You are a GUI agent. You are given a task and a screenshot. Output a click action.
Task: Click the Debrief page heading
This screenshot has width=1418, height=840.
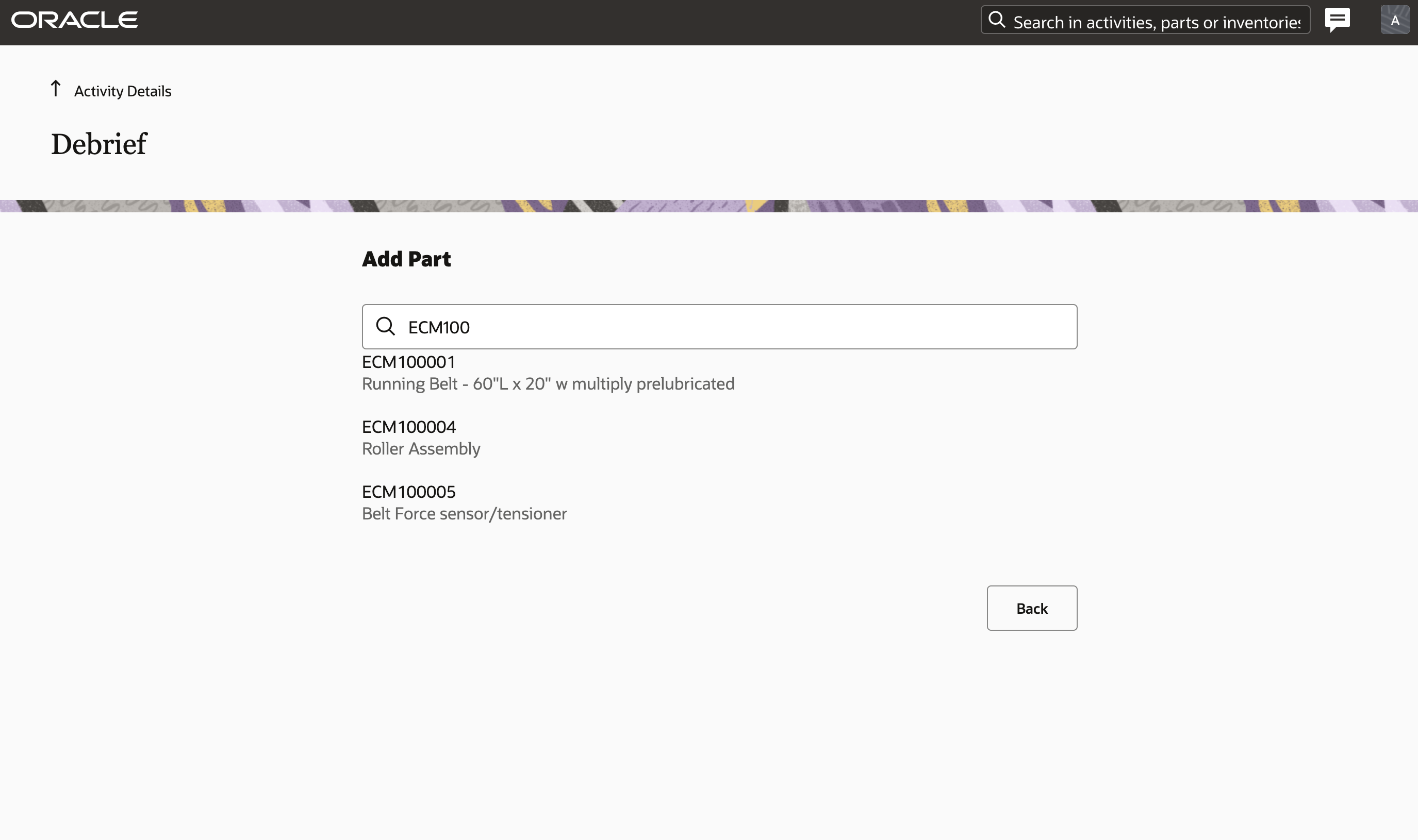(x=99, y=144)
